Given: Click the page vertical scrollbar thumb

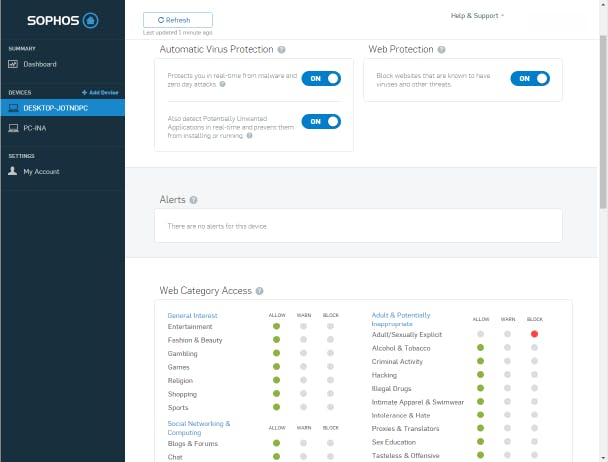Looking at the screenshot, I should pos(603,122).
